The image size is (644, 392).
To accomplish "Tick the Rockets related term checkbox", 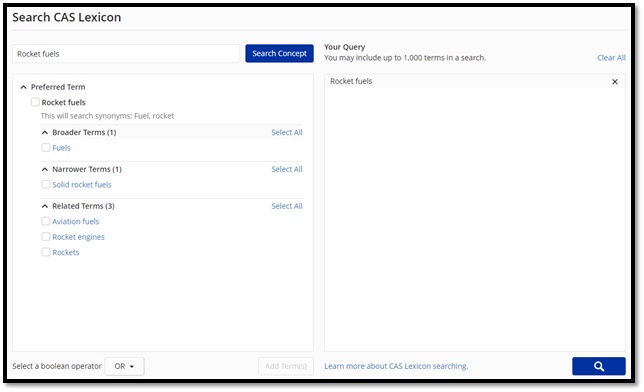I will (x=46, y=252).
